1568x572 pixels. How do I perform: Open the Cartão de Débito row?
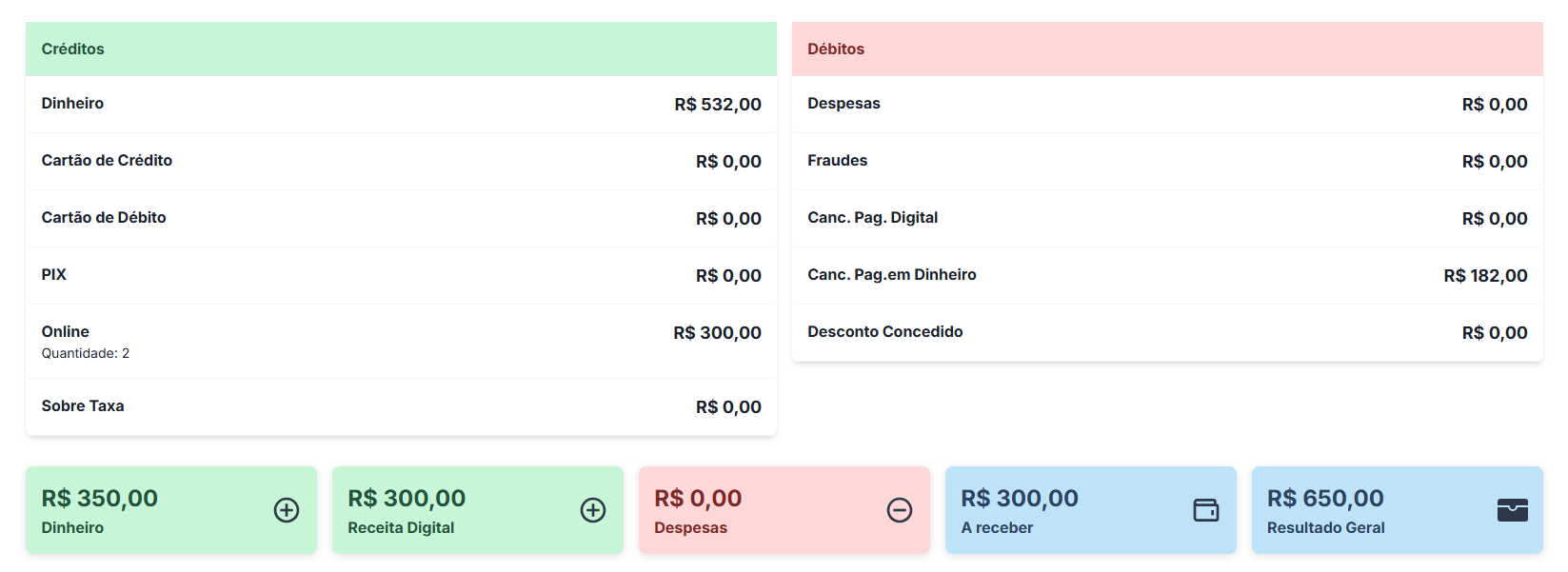point(401,218)
